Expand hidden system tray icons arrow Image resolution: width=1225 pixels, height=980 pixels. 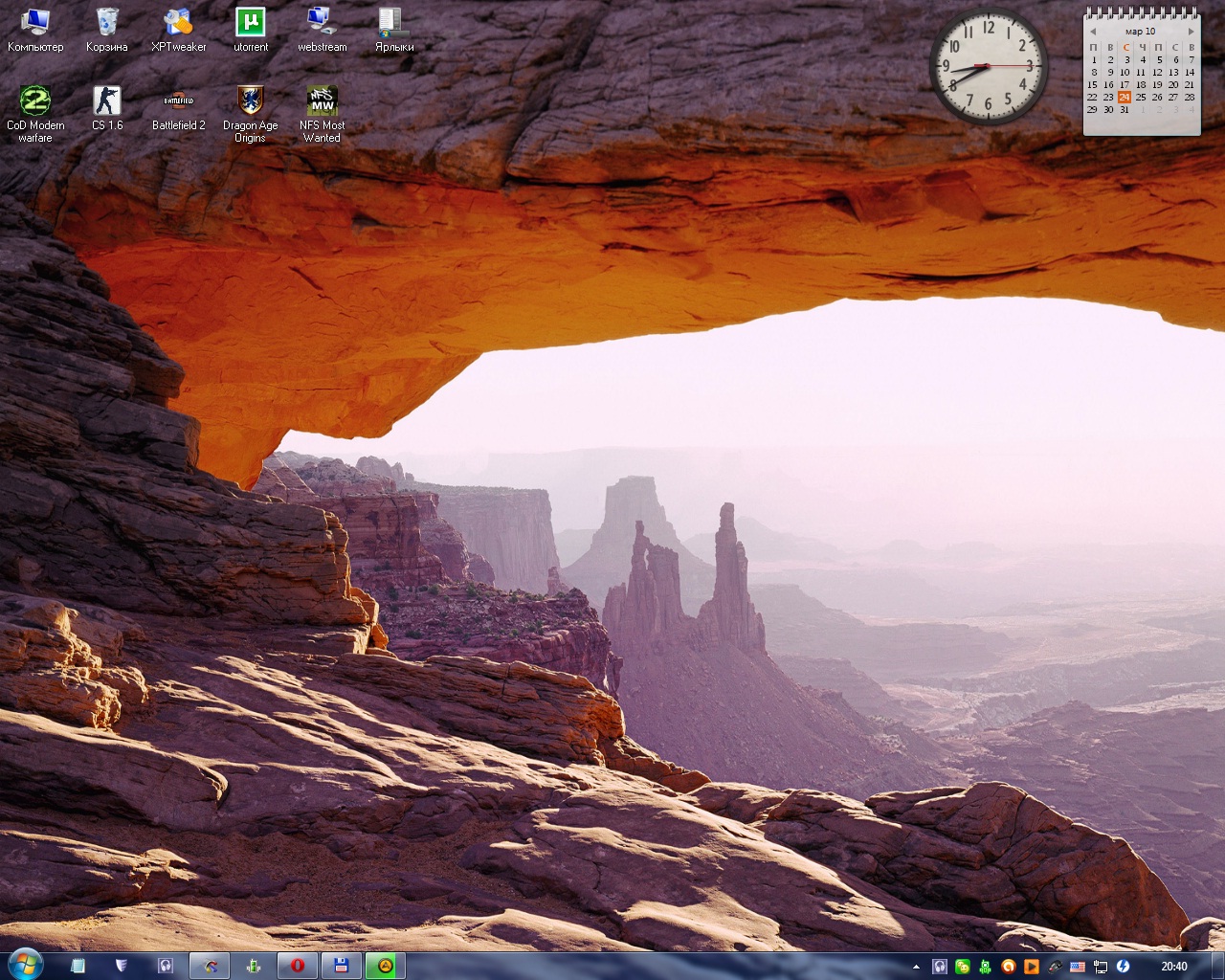[916, 967]
